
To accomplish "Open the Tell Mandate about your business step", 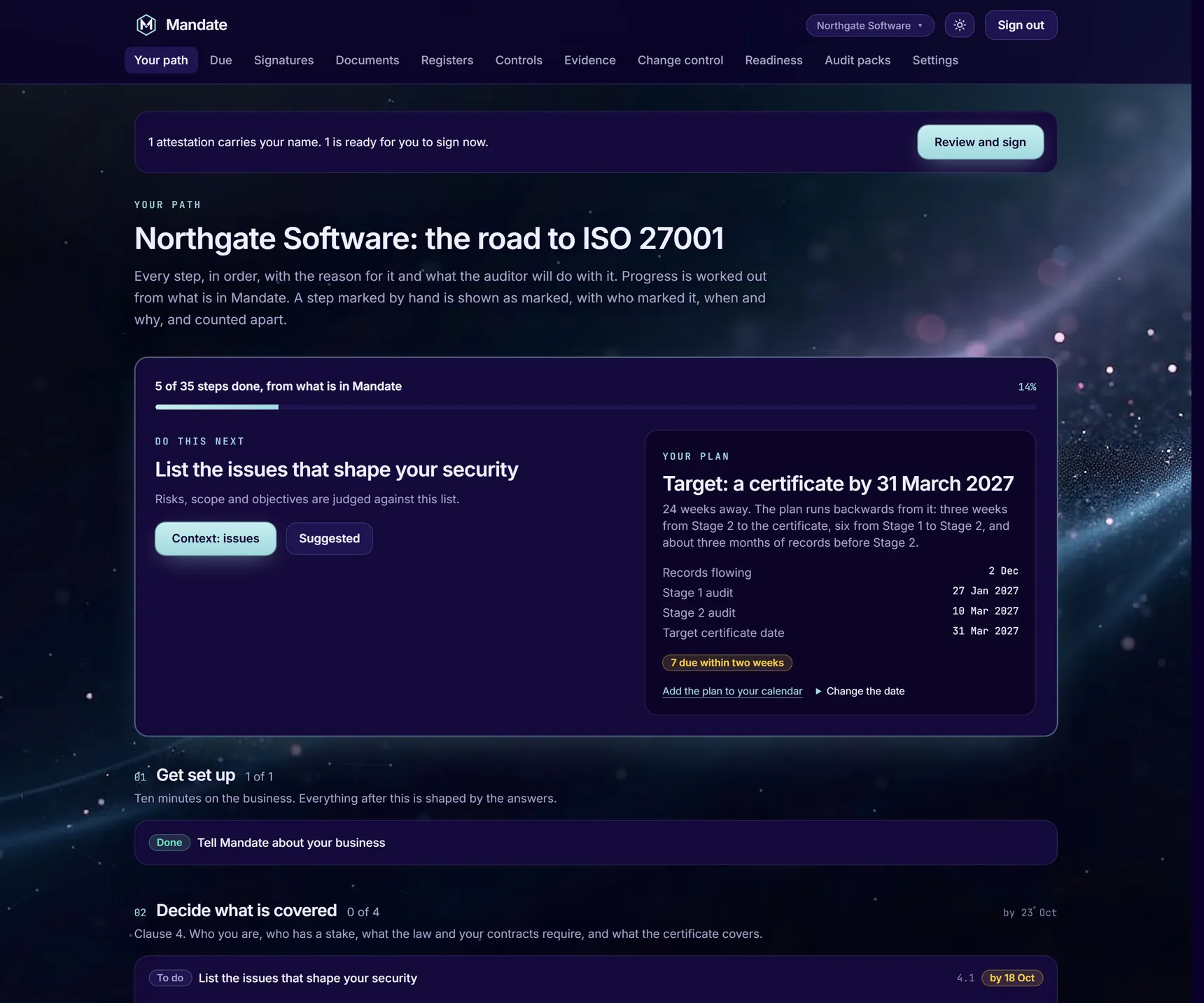I will click(596, 843).
